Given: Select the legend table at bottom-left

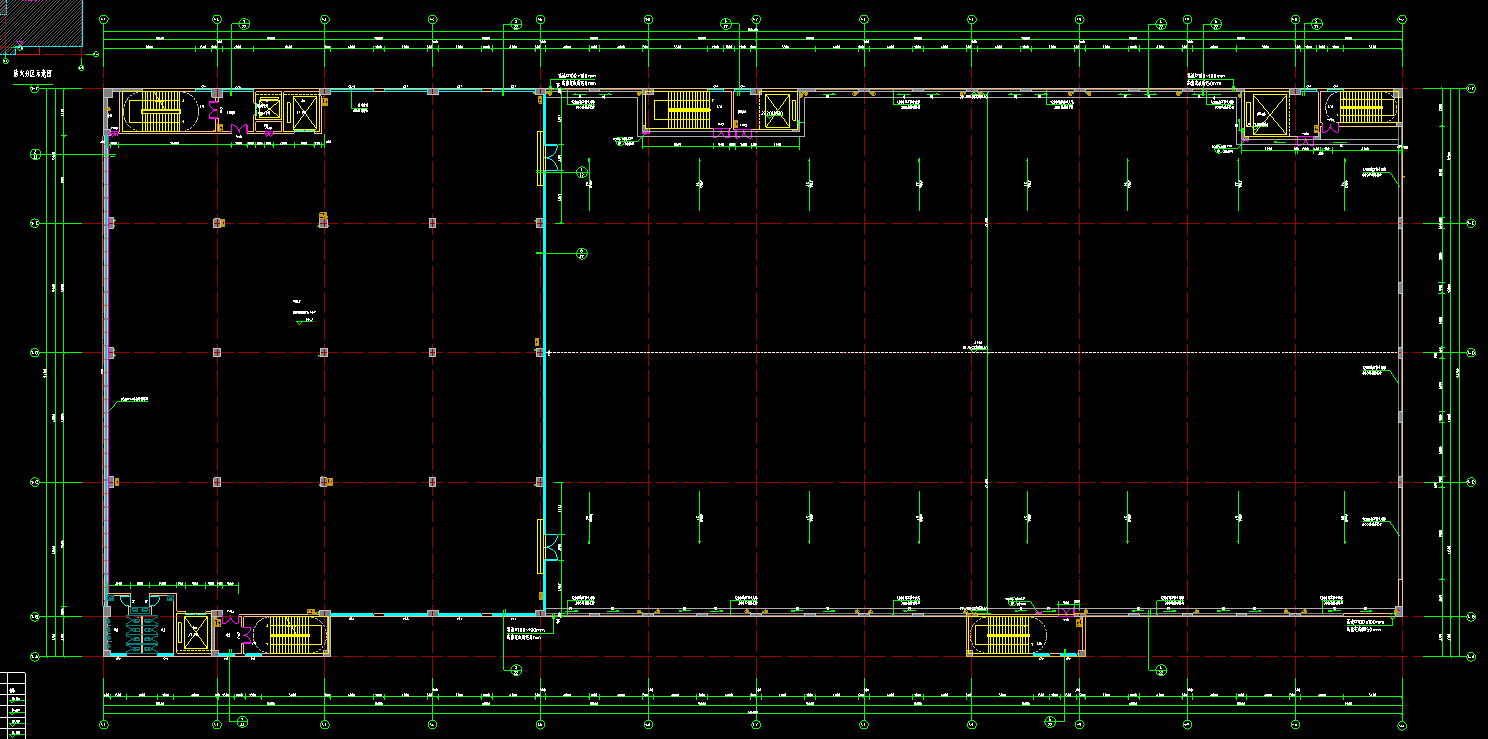Looking at the screenshot, I should pyautogui.click(x=13, y=704).
